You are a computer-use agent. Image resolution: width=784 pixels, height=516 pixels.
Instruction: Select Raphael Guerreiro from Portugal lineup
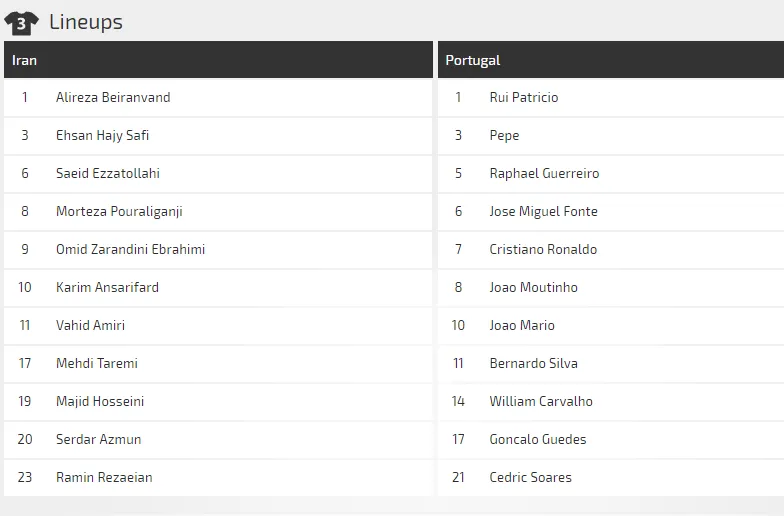point(544,173)
